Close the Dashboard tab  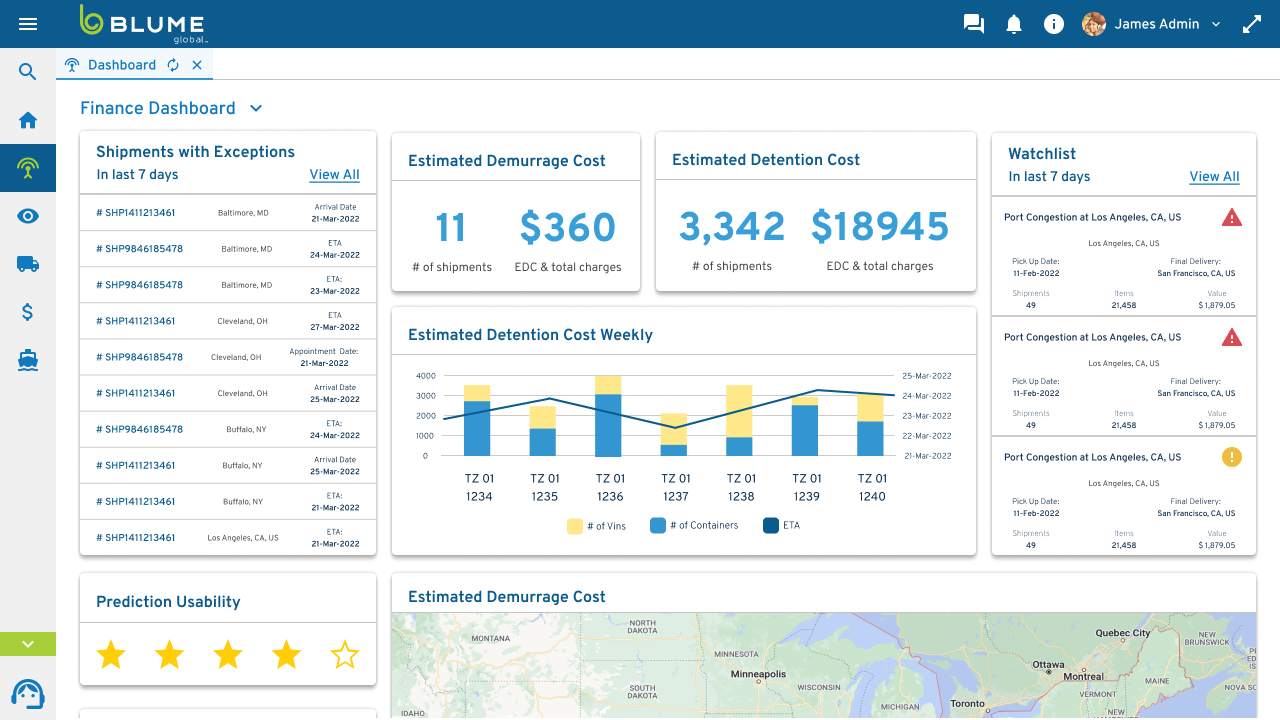coord(197,65)
